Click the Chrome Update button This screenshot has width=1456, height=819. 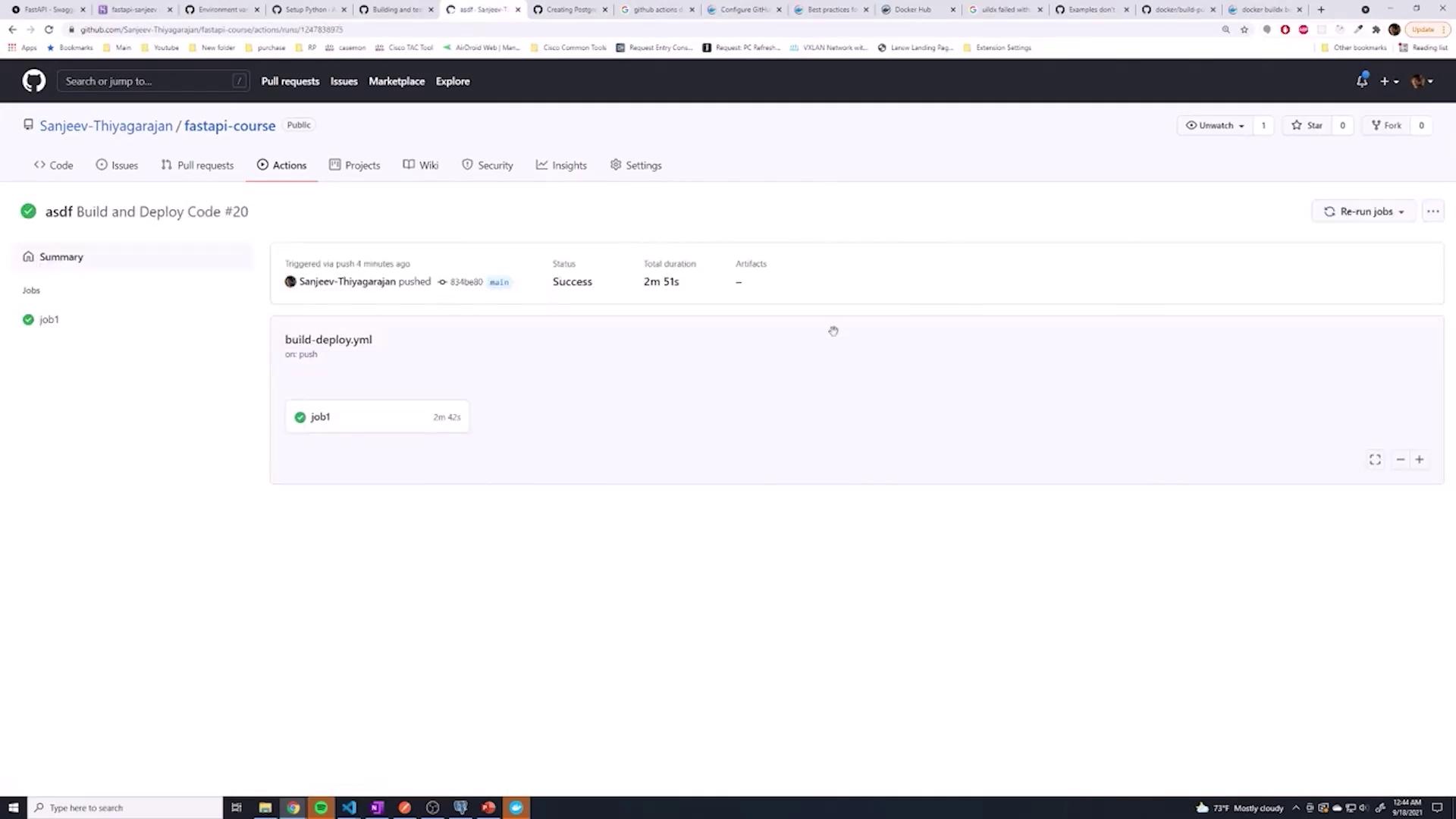[x=1428, y=30]
